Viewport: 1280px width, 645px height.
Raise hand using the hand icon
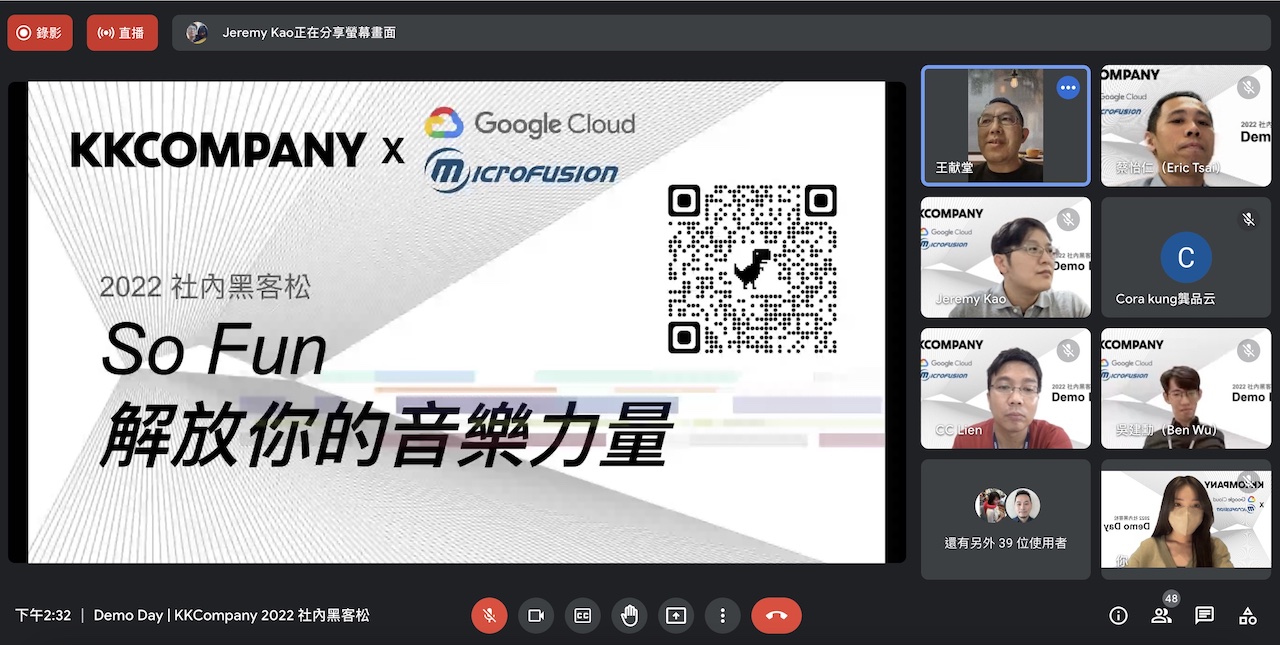pos(629,616)
